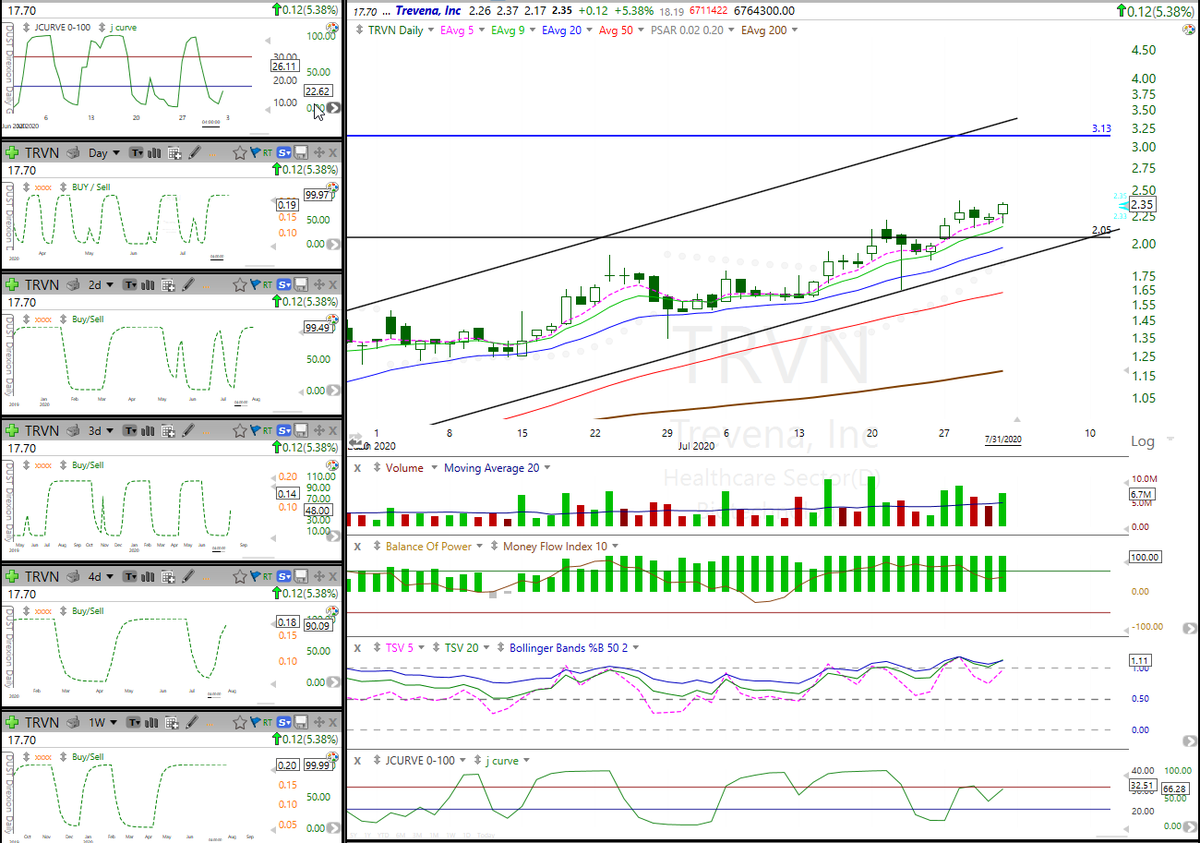Click add indicator grid icon in Day panel
Image resolution: width=1200 pixels, height=843 pixels.
coord(175,153)
